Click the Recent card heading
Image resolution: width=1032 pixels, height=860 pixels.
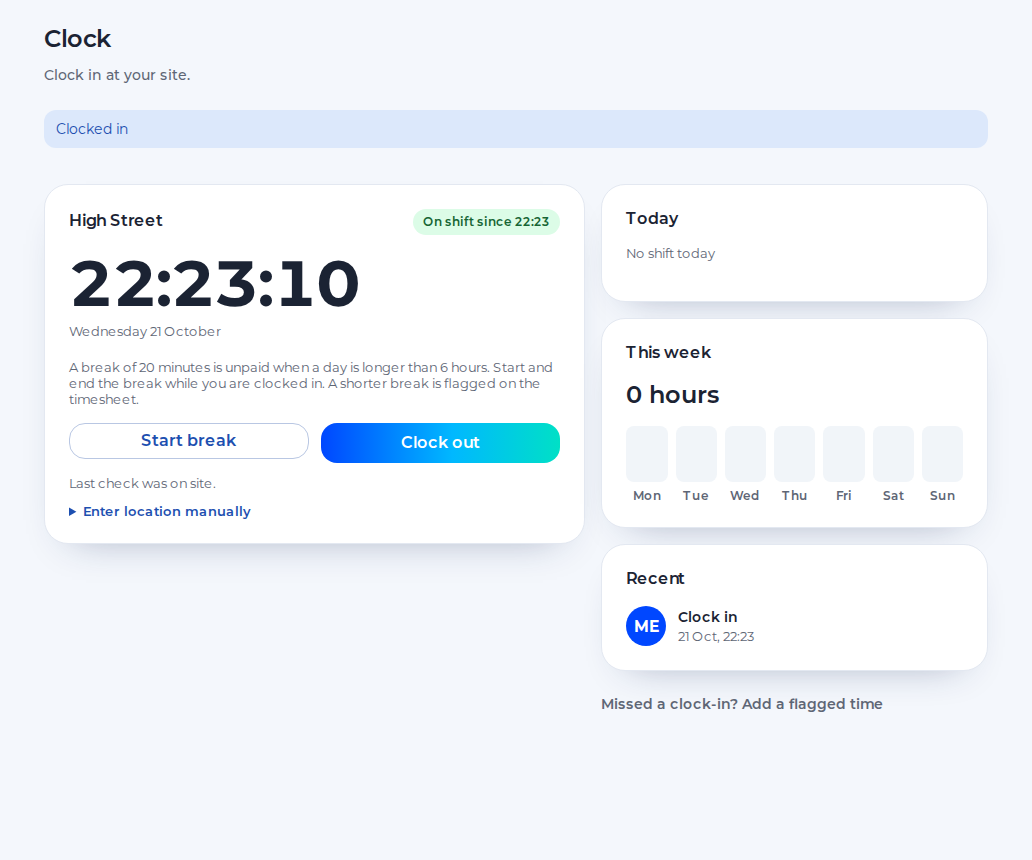click(656, 578)
